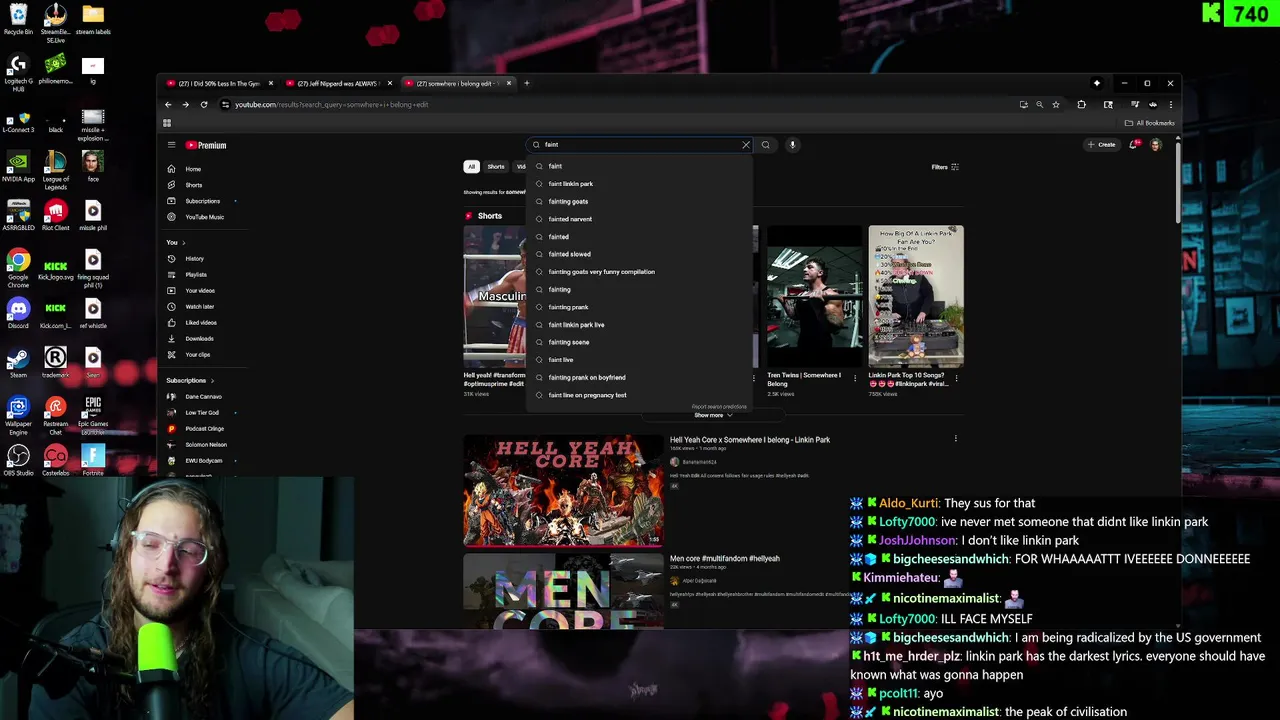The height and width of the screenshot is (720, 1280).
Task: Open the Tren Twins Somewhere I Belong short
Action: (x=814, y=296)
